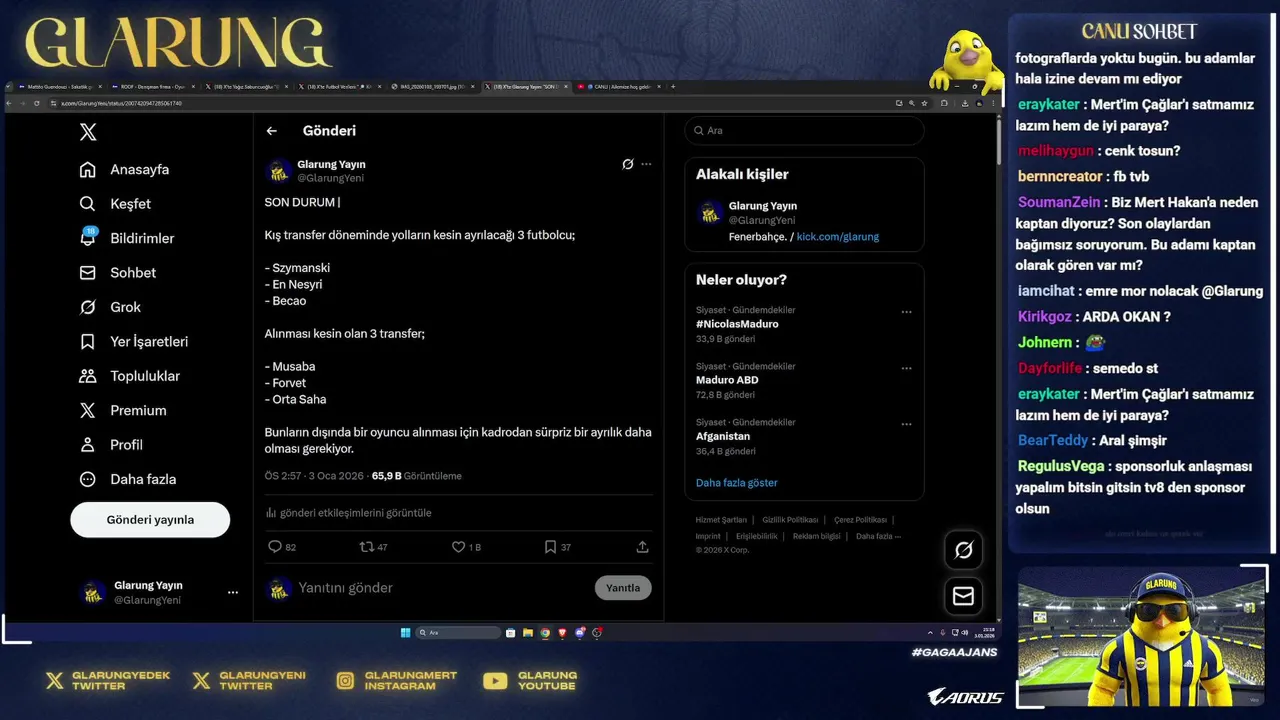The width and height of the screenshot is (1280, 720).
Task: Open Gizlilik Politikası footer link
Action: [x=790, y=520]
